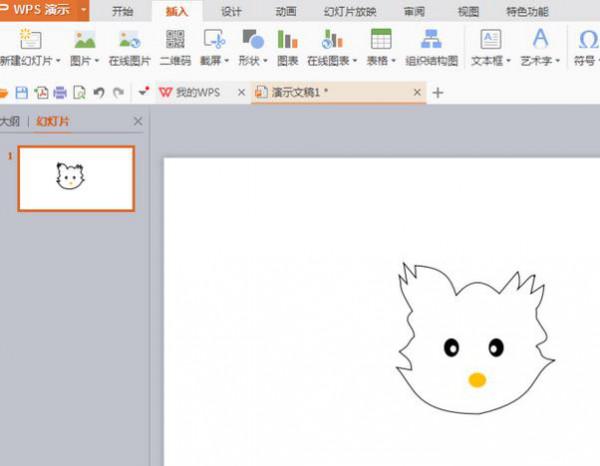Switch to the 大纲 outline panel tab

[x=10, y=121]
